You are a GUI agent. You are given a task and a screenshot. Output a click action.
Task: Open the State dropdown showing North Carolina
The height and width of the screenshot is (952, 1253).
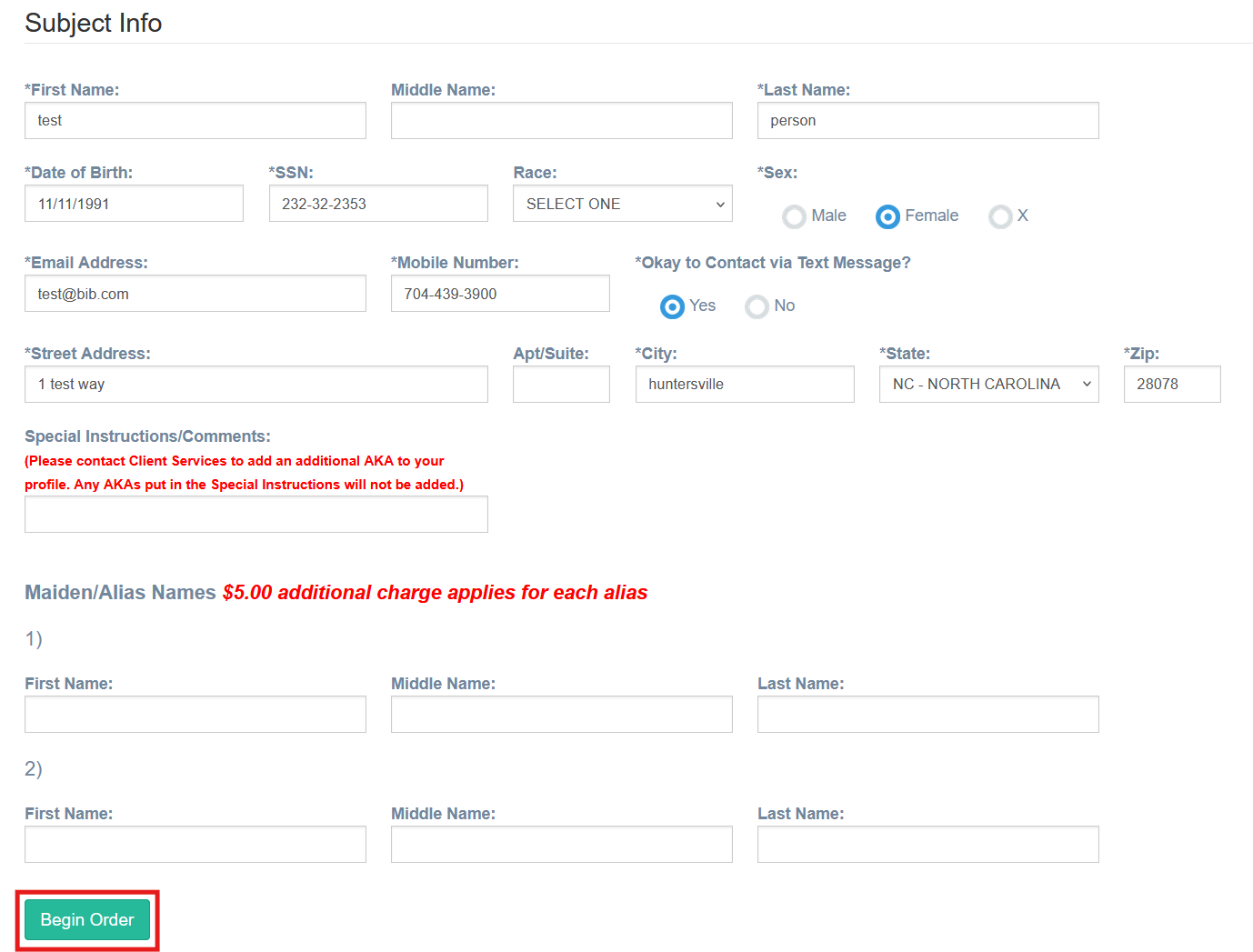[x=989, y=385]
